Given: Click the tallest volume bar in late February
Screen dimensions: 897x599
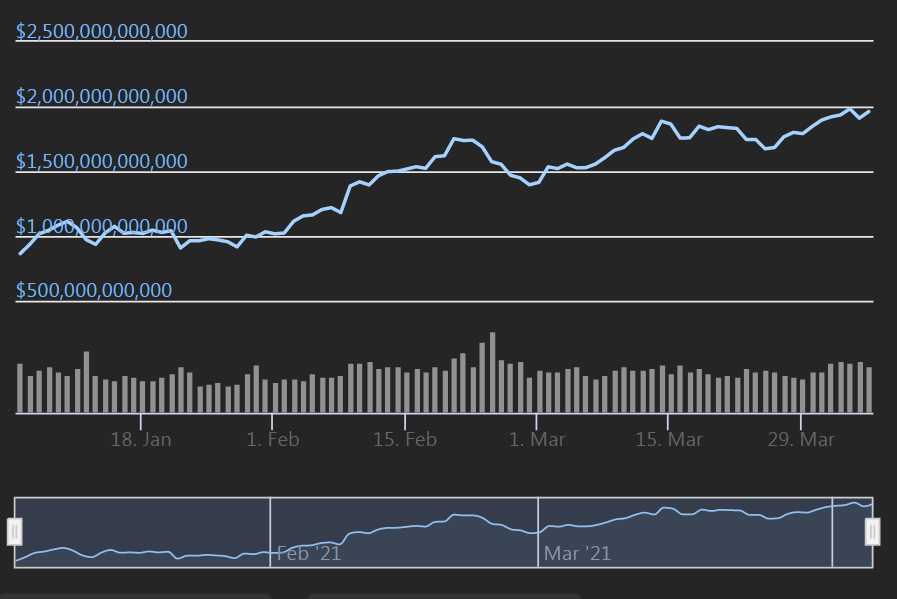Looking at the screenshot, I should tap(493, 372).
